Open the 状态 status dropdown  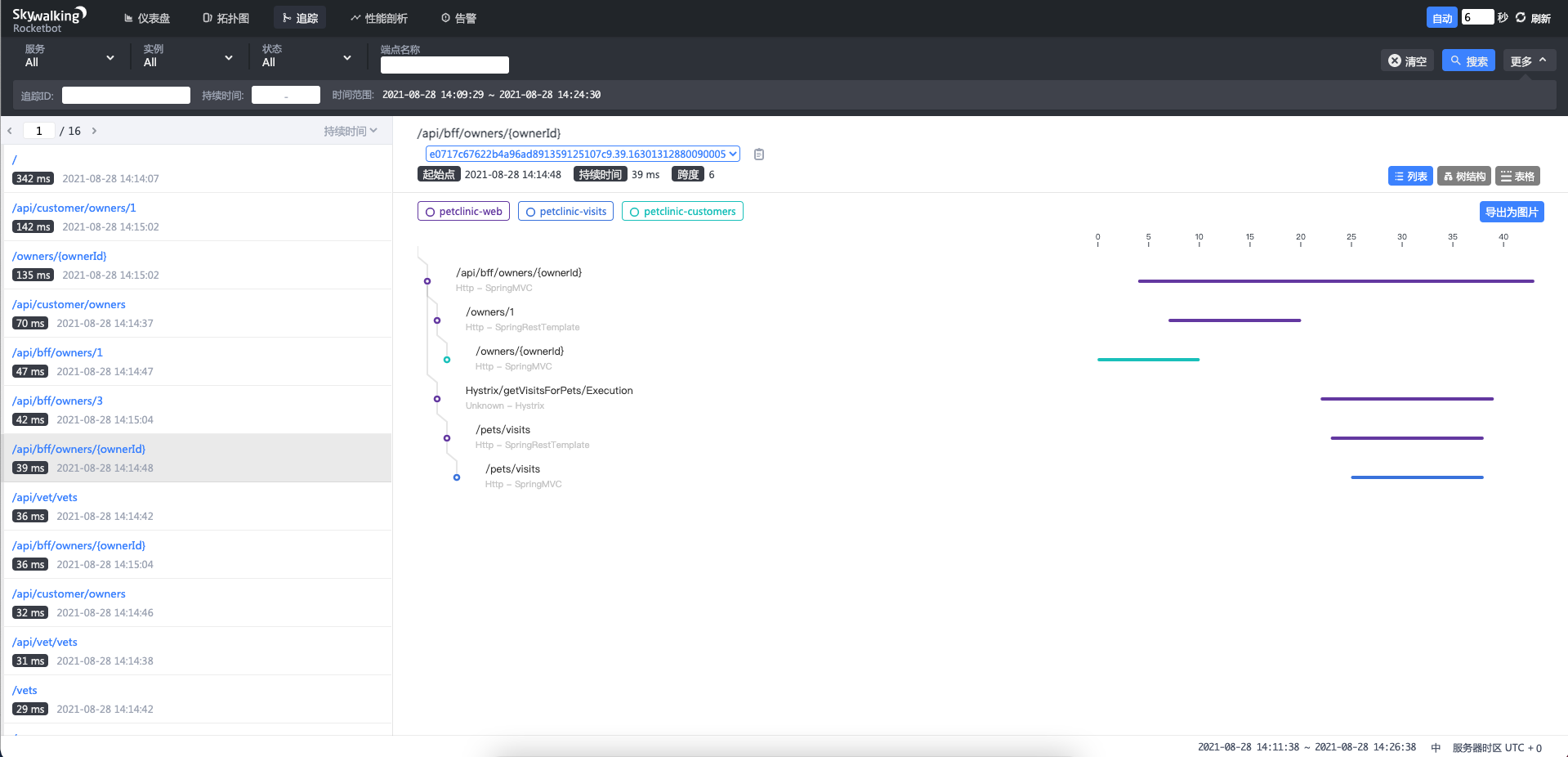306,56
